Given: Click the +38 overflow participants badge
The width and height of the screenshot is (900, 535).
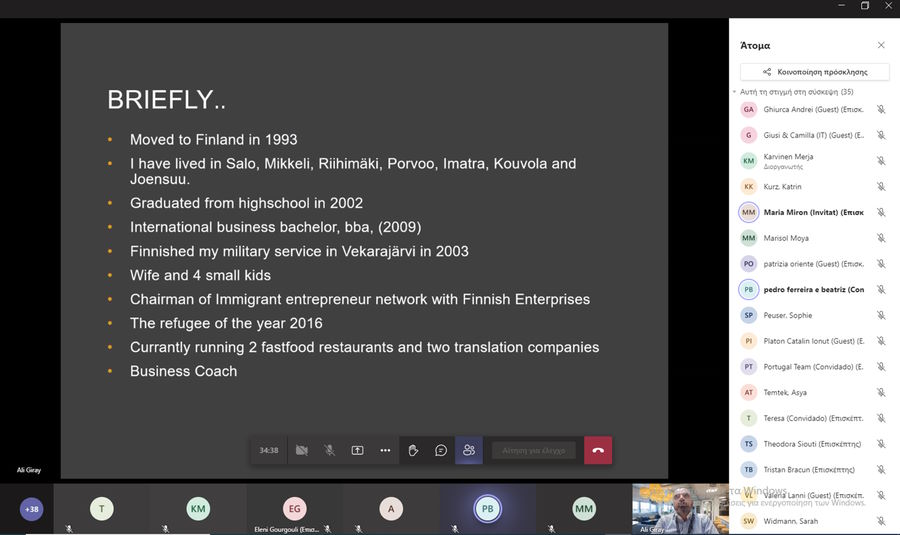Looking at the screenshot, I should pyautogui.click(x=32, y=509).
